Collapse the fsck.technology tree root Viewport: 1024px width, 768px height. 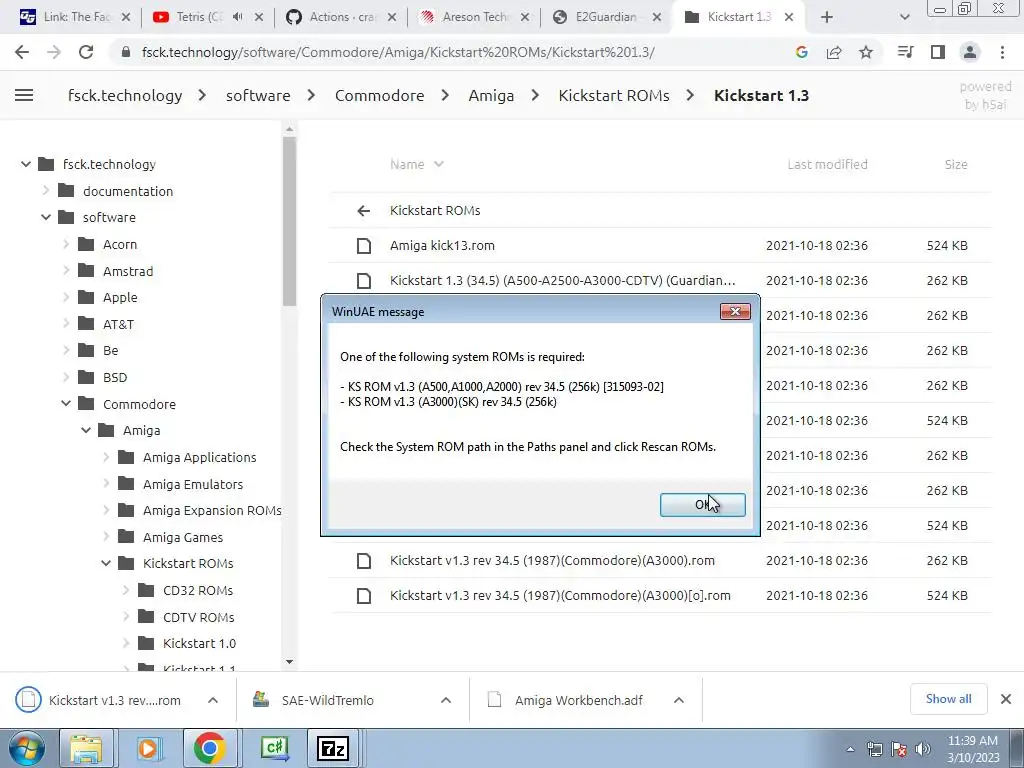pos(25,164)
